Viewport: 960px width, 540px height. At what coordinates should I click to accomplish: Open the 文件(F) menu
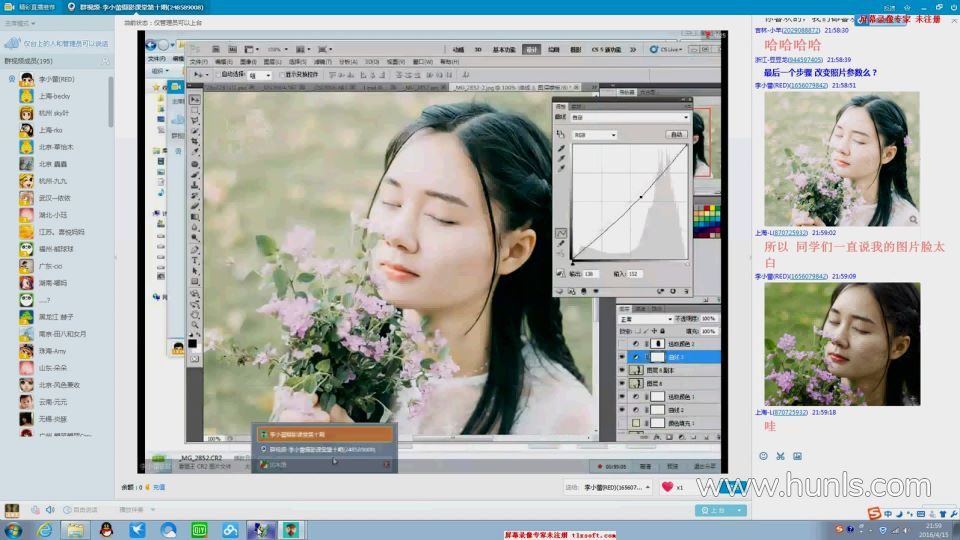coord(198,62)
